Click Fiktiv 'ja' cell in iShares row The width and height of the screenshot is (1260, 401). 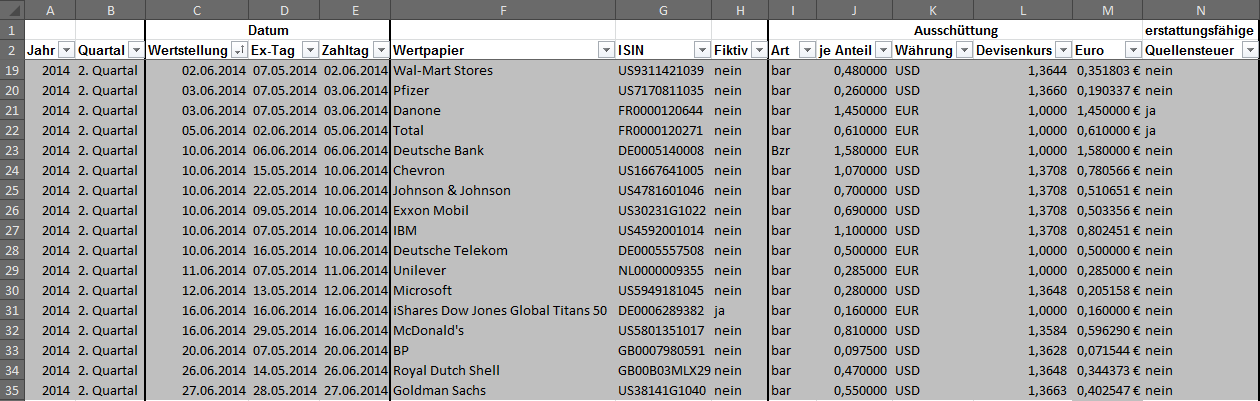(739, 310)
